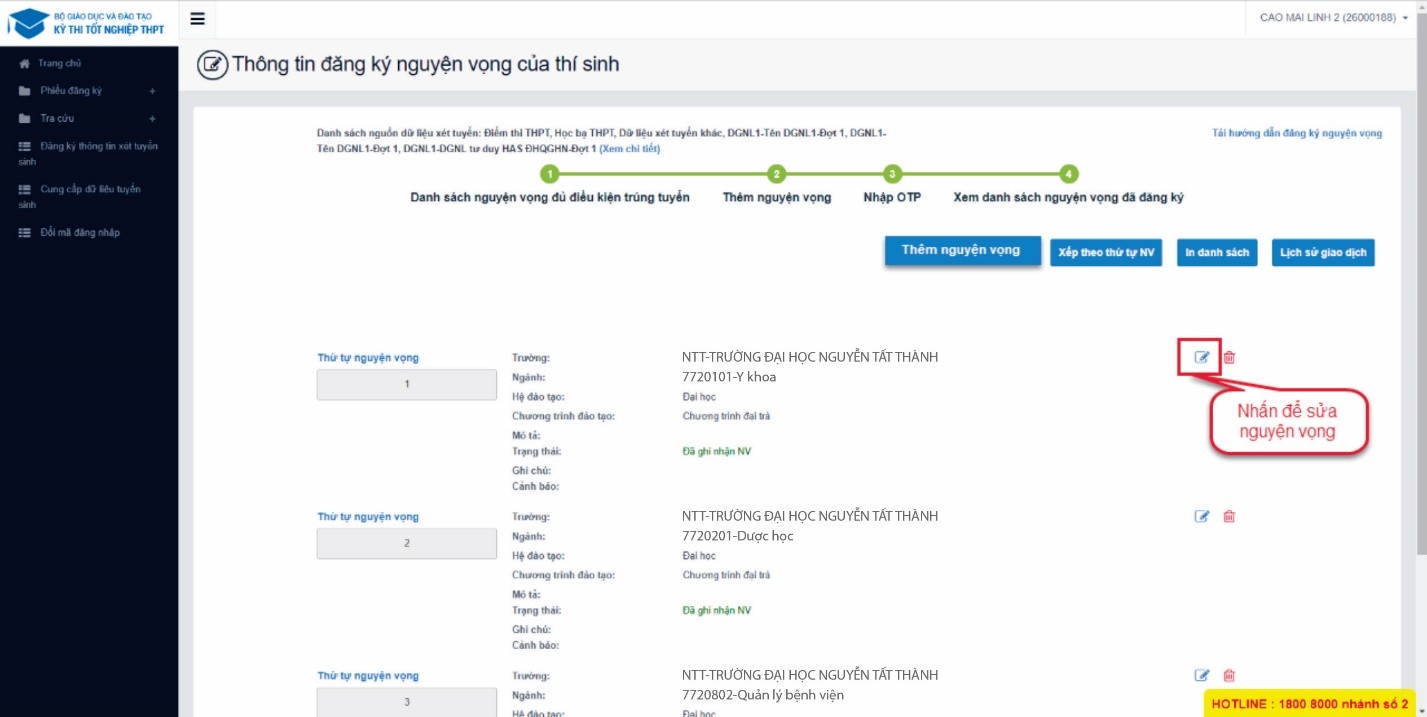Edit the 7720201-Dược học wish
This screenshot has height=717, width=1427.
(1202, 516)
